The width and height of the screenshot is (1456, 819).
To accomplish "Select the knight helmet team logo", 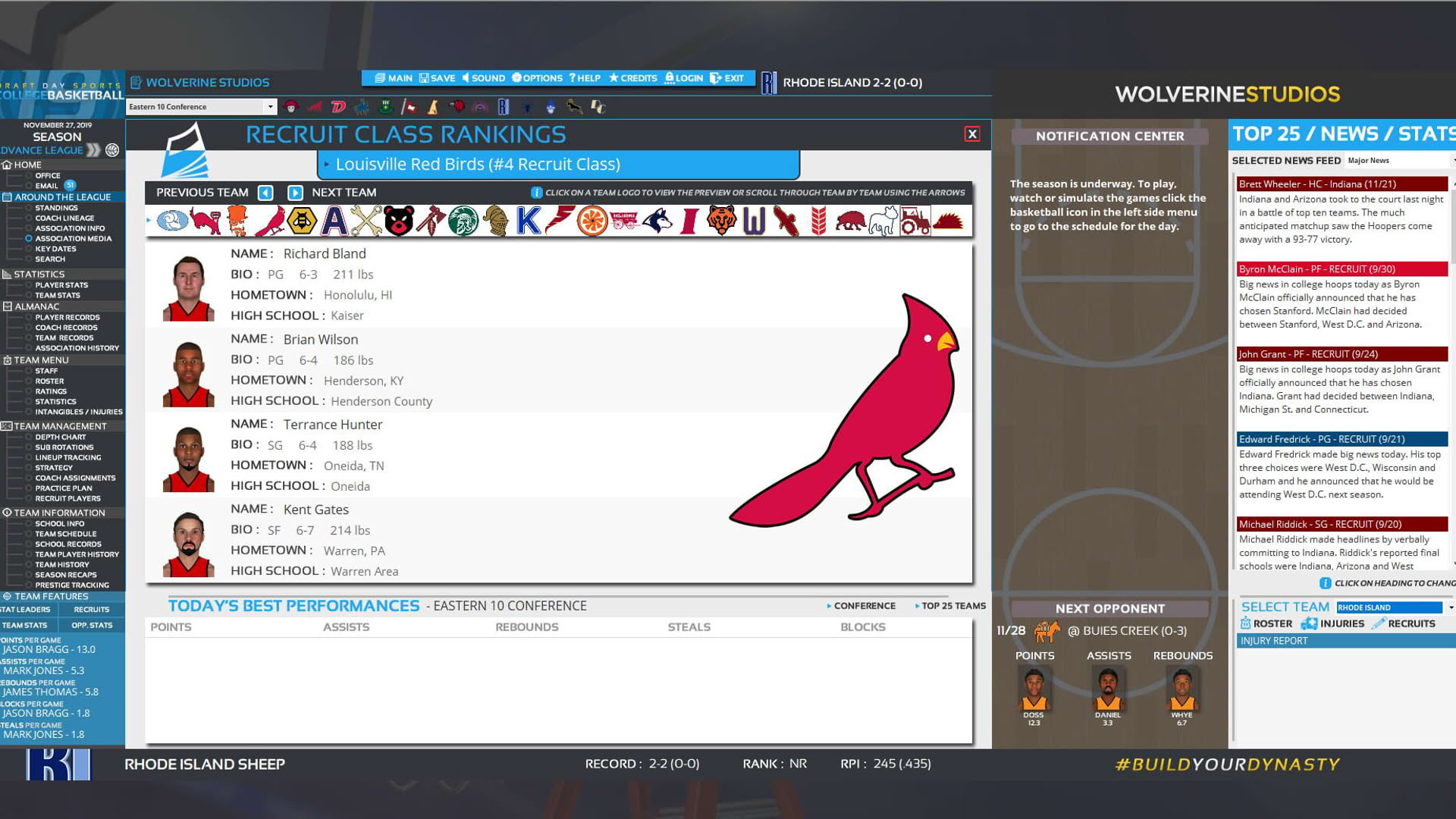I will [x=495, y=221].
